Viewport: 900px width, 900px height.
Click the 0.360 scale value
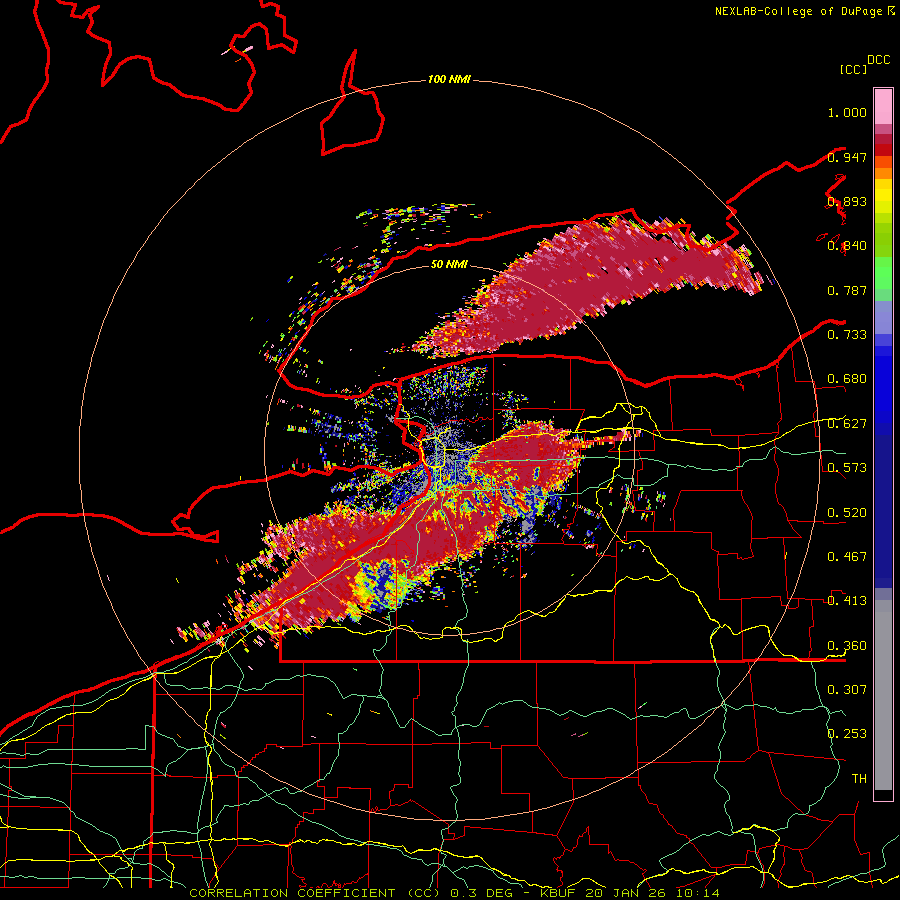point(847,646)
